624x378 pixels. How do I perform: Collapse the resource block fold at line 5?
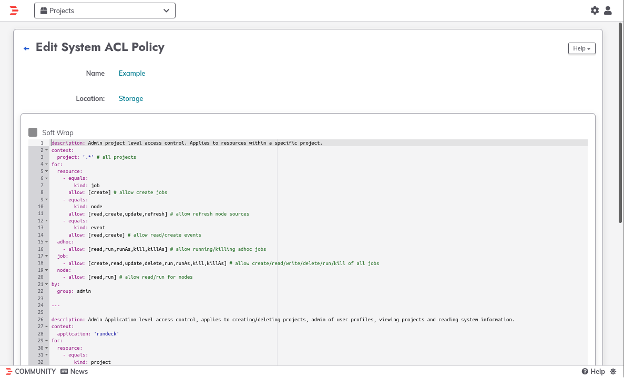tap(47, 171)
